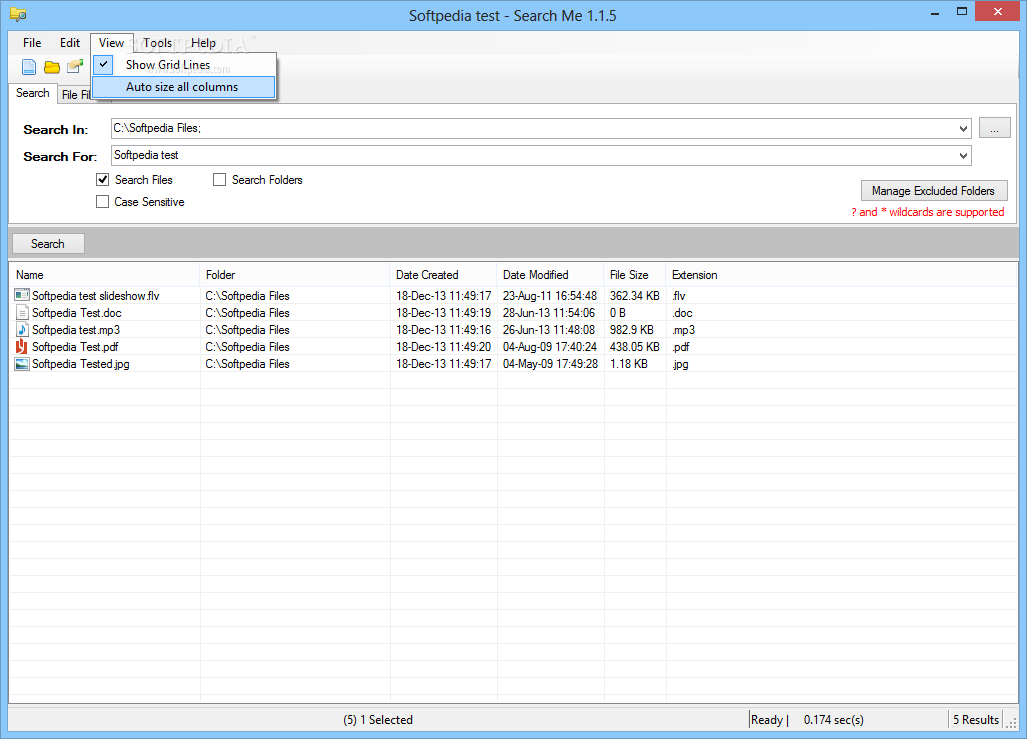
Task: Click the 18-Dec-13 11:49:20 created date
Action: pos(443,347)
